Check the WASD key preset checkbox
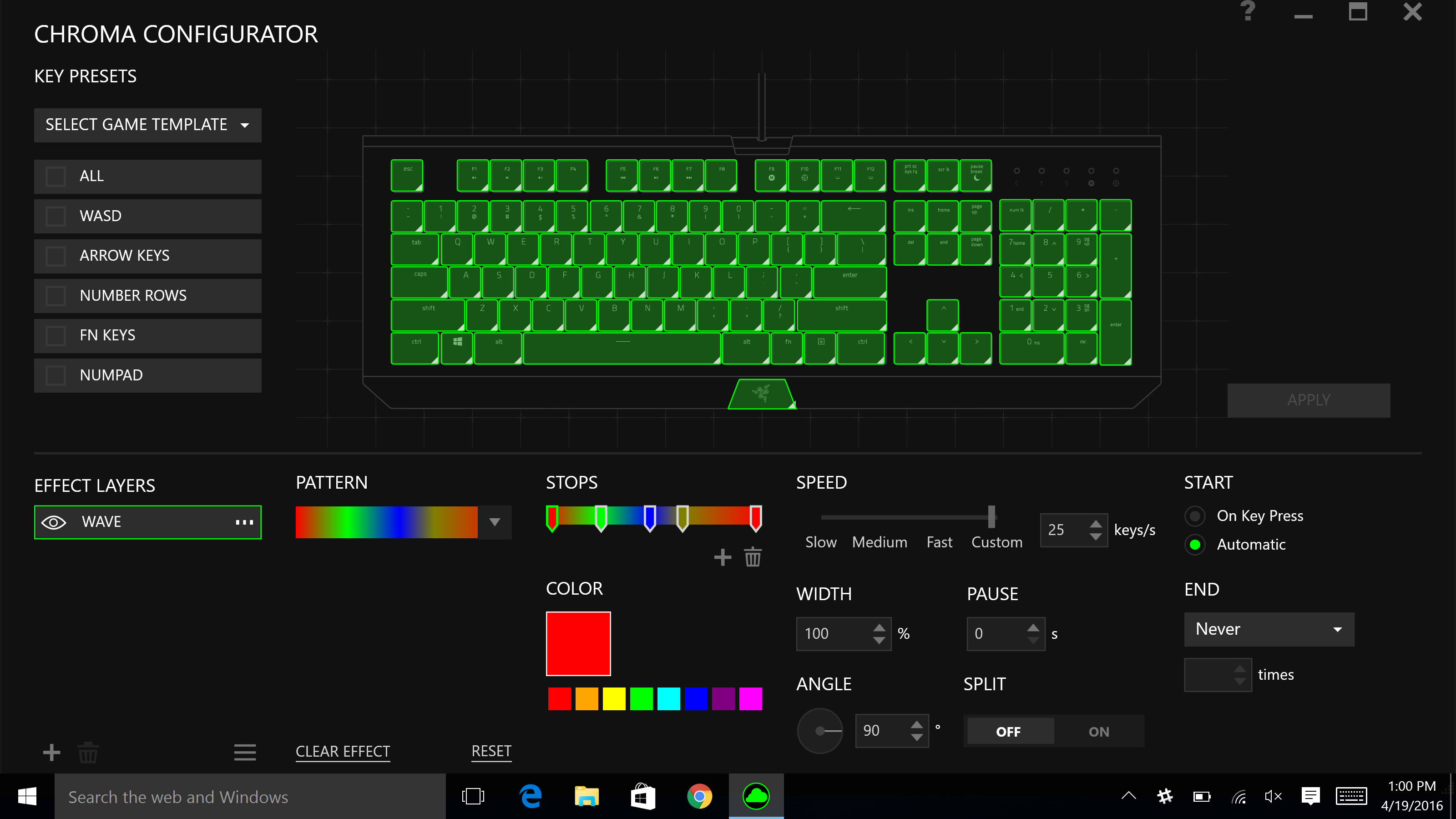The height and width of the screenshot is (819, 1456). pos(56,216)
